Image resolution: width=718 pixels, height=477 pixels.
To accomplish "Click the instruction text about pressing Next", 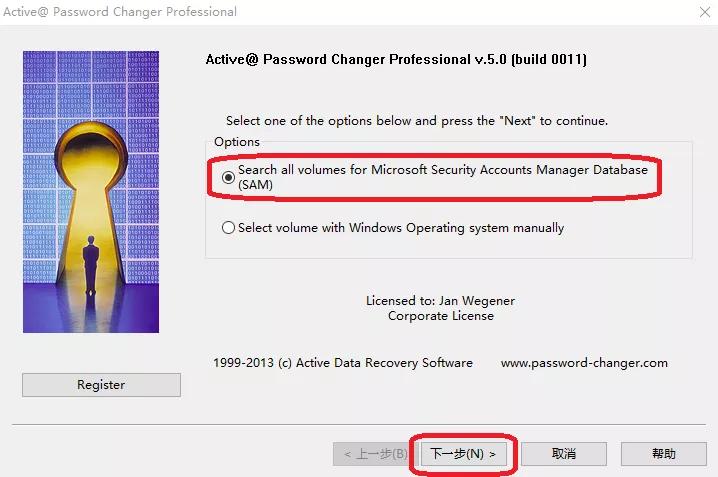I will click(x=417, y=121).
